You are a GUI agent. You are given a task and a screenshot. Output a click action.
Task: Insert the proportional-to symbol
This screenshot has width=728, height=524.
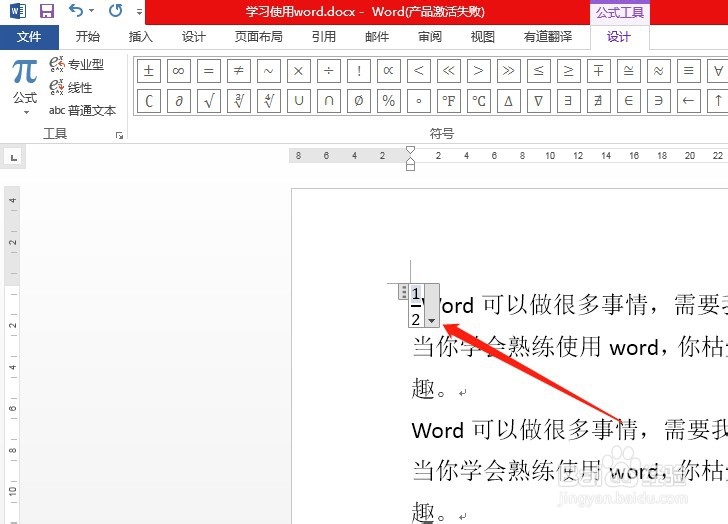[x=389, y=71]
